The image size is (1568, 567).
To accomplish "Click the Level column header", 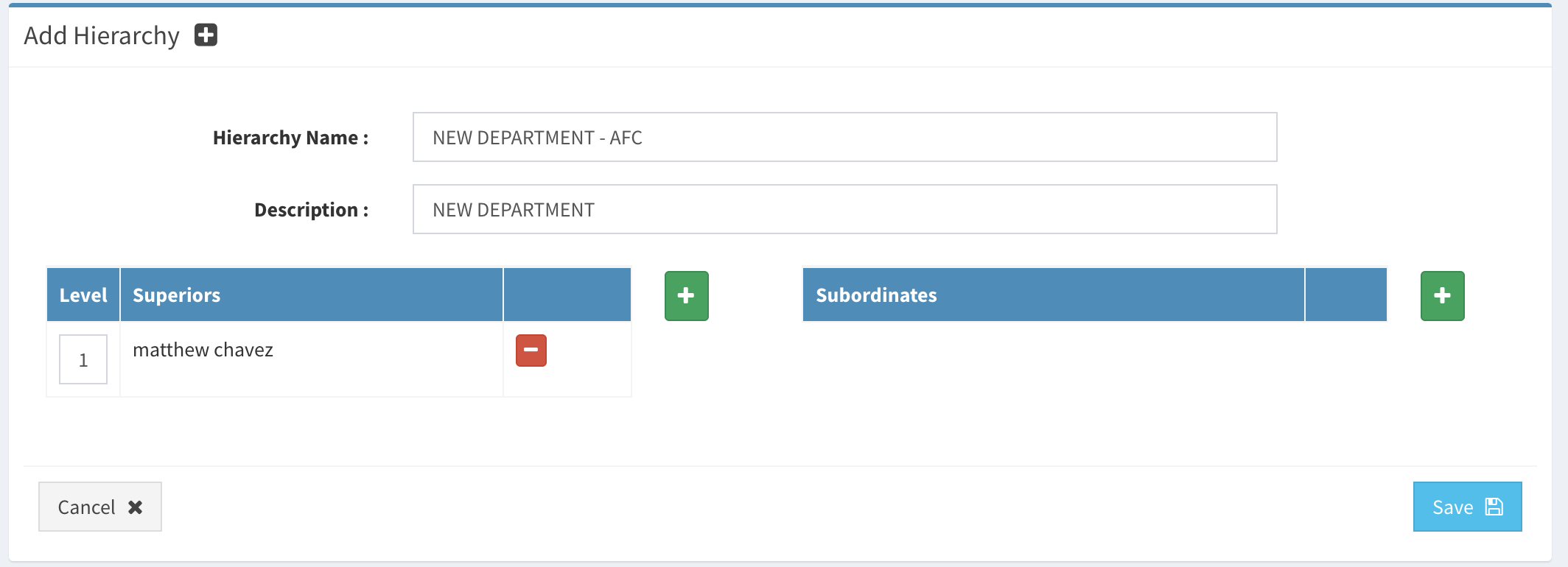I will (x=83, y=295).
